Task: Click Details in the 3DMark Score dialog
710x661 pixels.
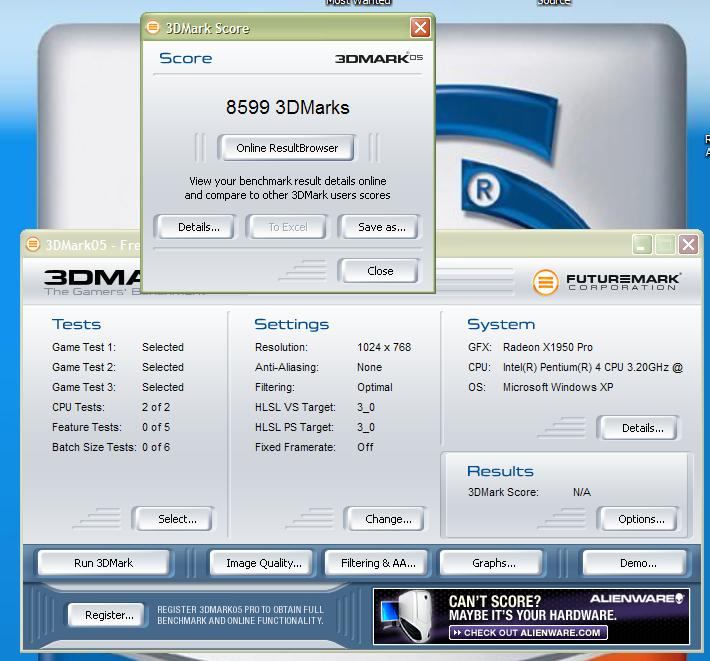Action: 195,227
